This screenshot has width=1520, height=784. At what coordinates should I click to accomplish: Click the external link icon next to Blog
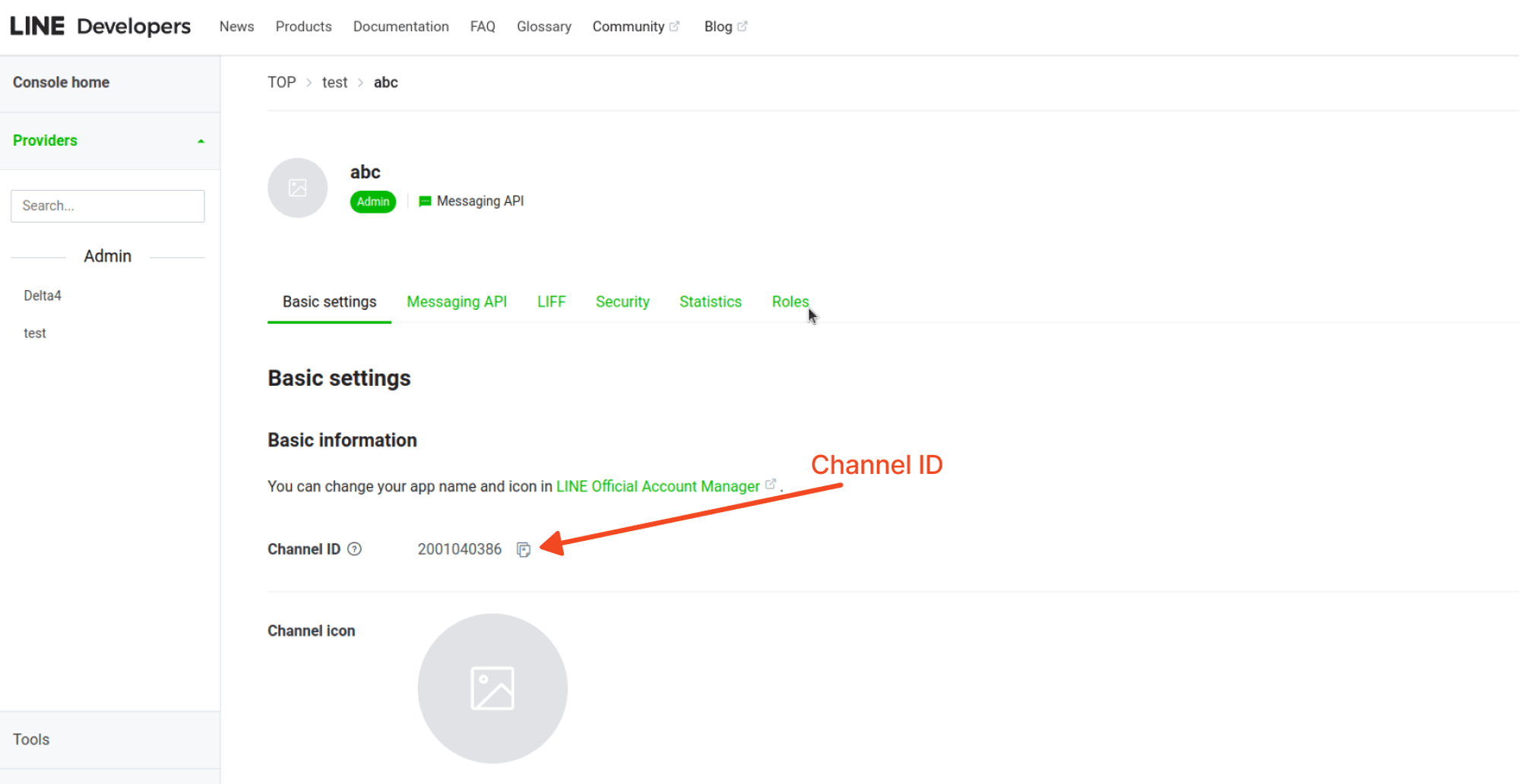point(743,25)
